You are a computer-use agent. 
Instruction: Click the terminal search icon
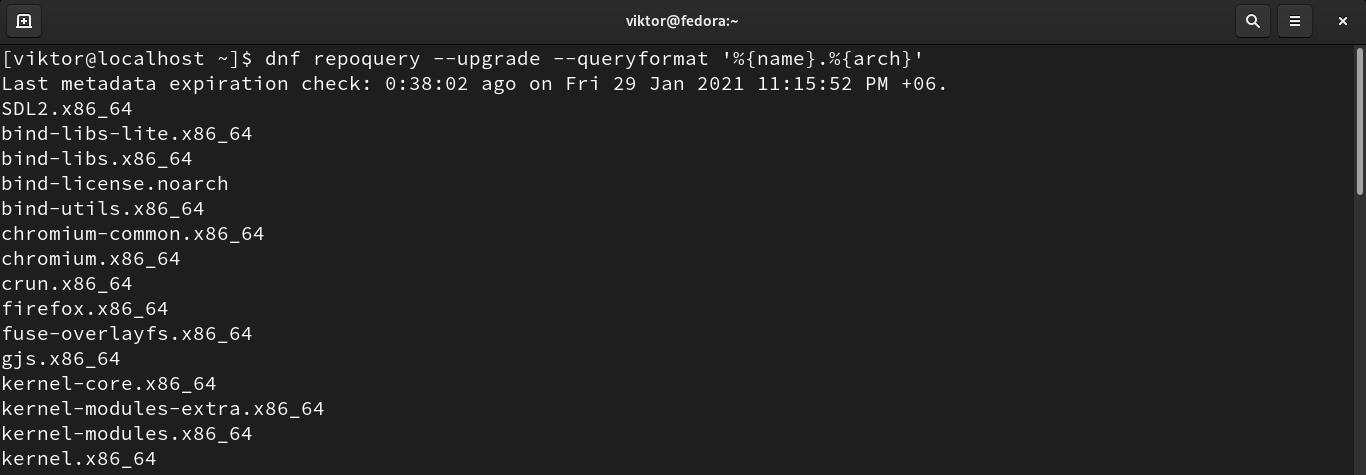tap(1252, 20)
